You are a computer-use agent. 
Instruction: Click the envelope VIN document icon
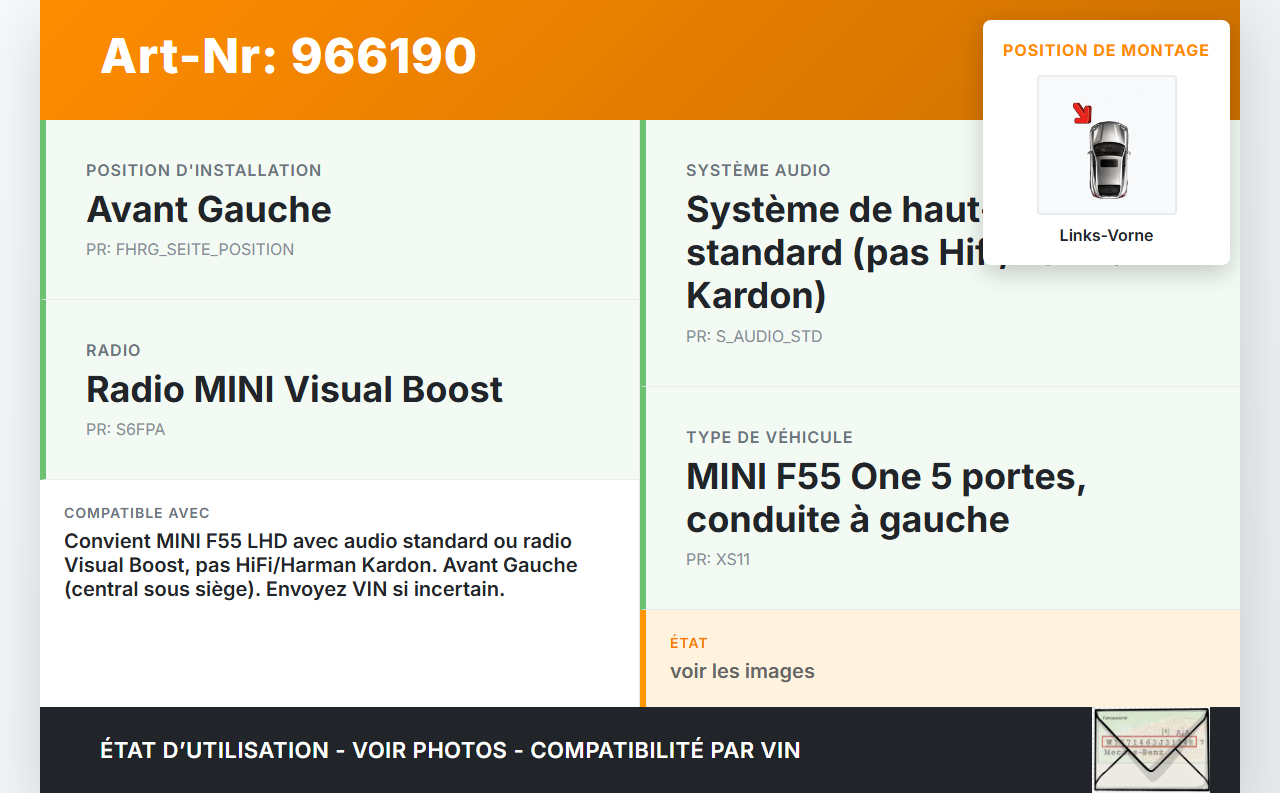pos(1151,749)
